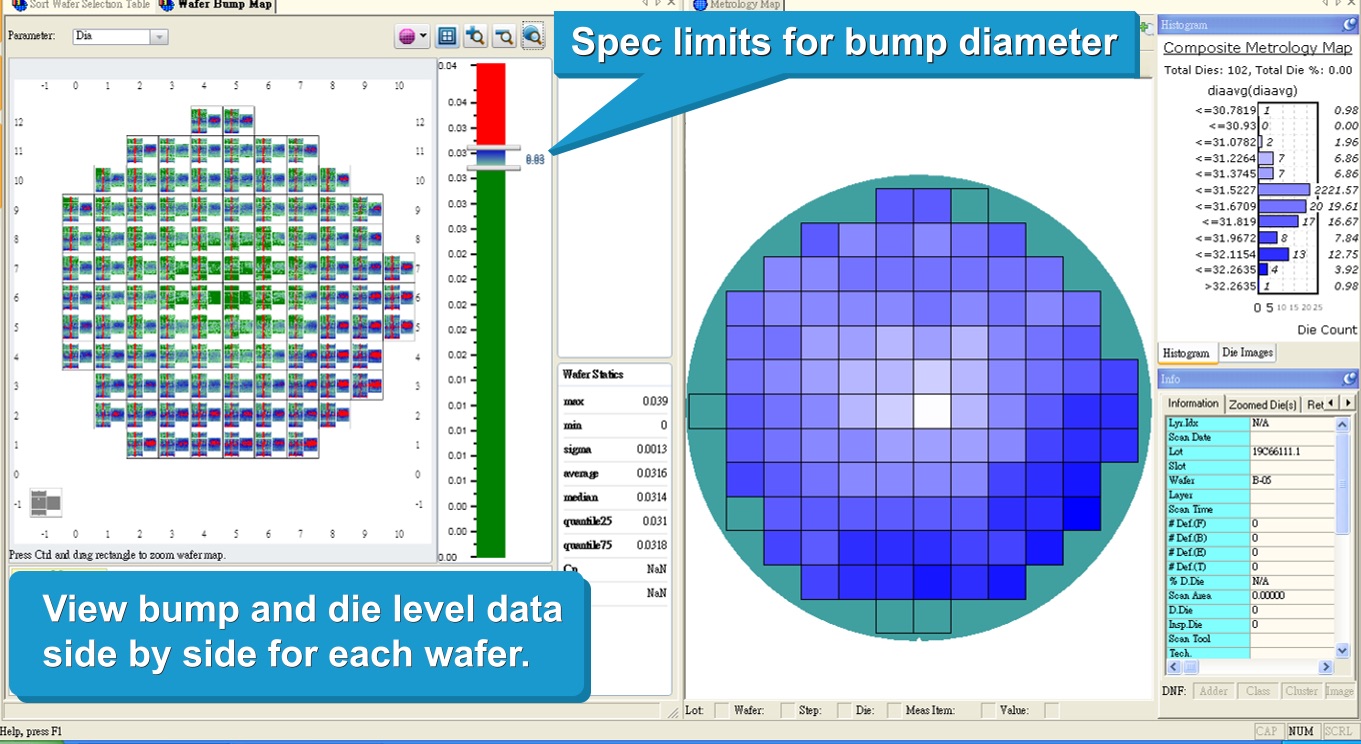The height and width of the screenshot is (744, 1361).
Task: Click the Info table scroll-left arrow
Action: [1175, 667]
